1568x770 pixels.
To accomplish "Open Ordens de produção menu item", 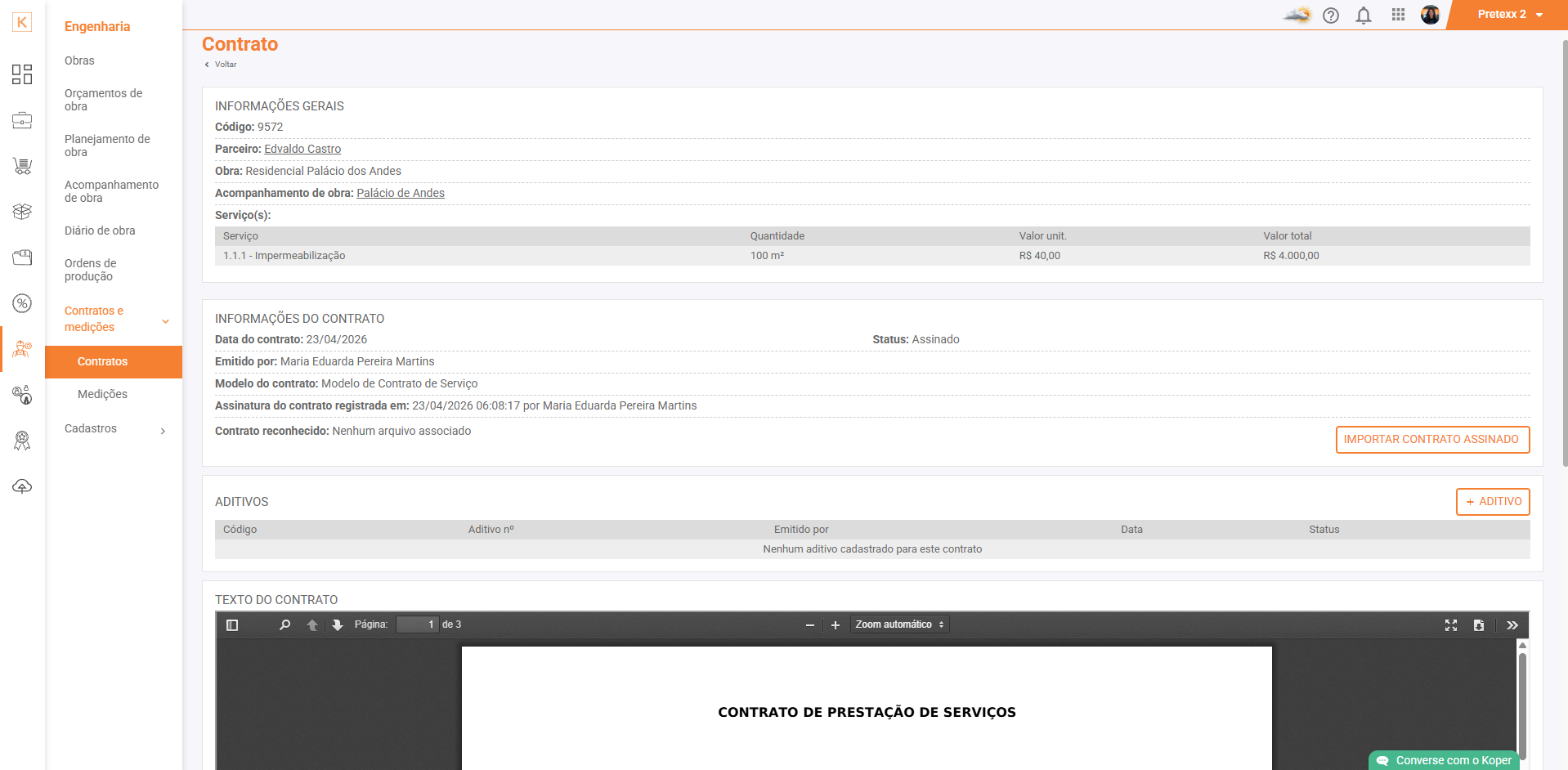I will [x=90, y=270].
